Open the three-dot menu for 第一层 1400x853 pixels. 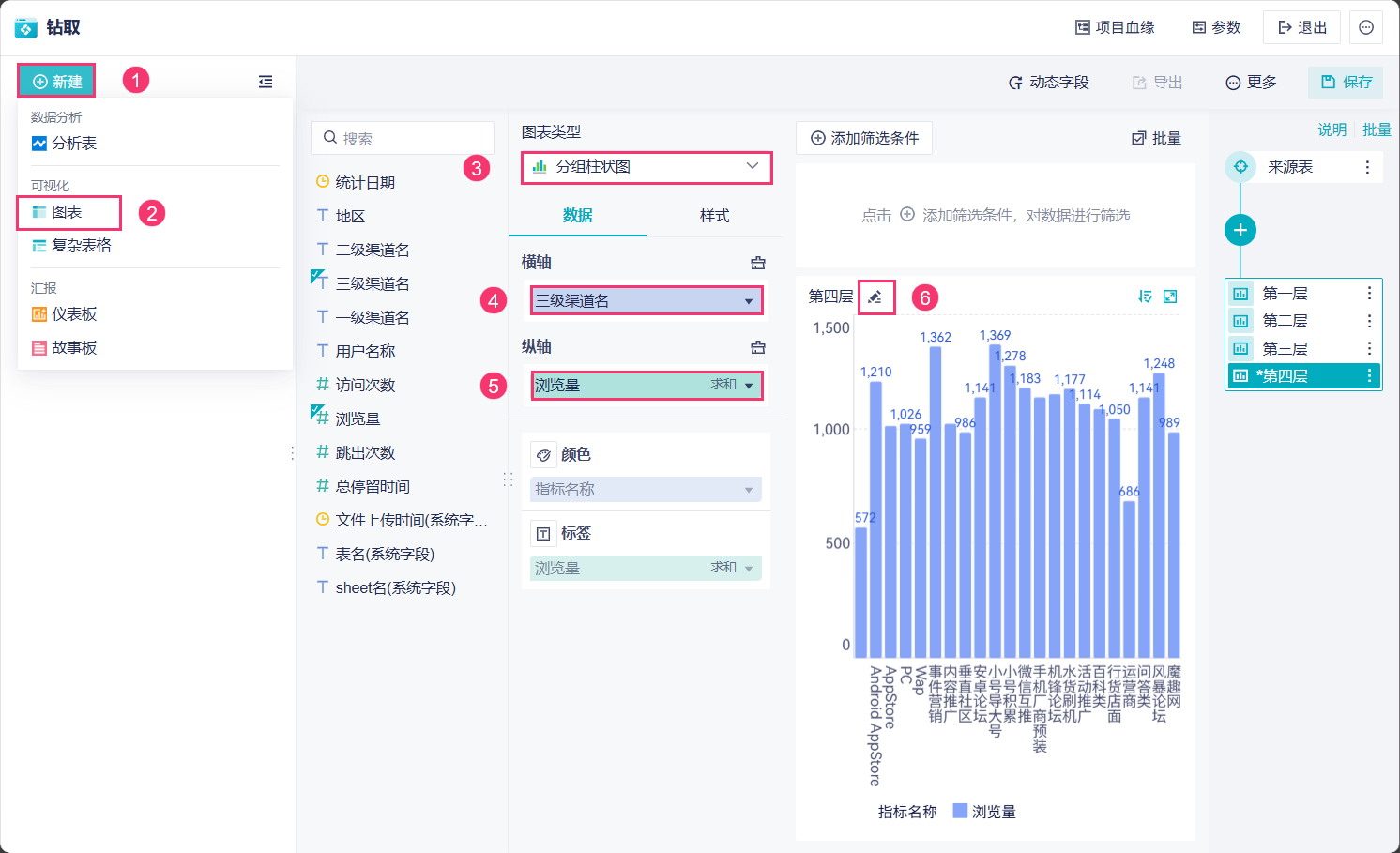click(1369, 293)
